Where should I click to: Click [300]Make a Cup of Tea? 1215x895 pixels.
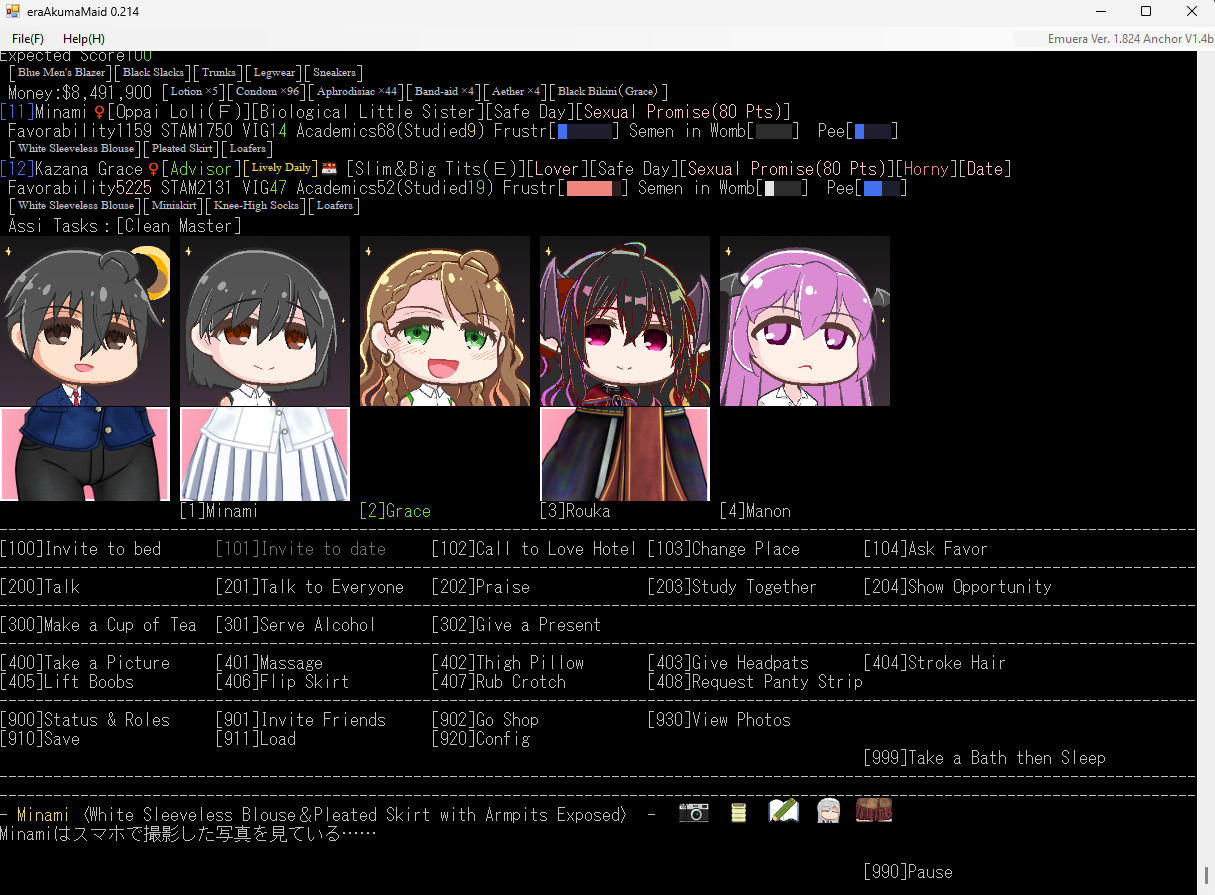point(98,625)
